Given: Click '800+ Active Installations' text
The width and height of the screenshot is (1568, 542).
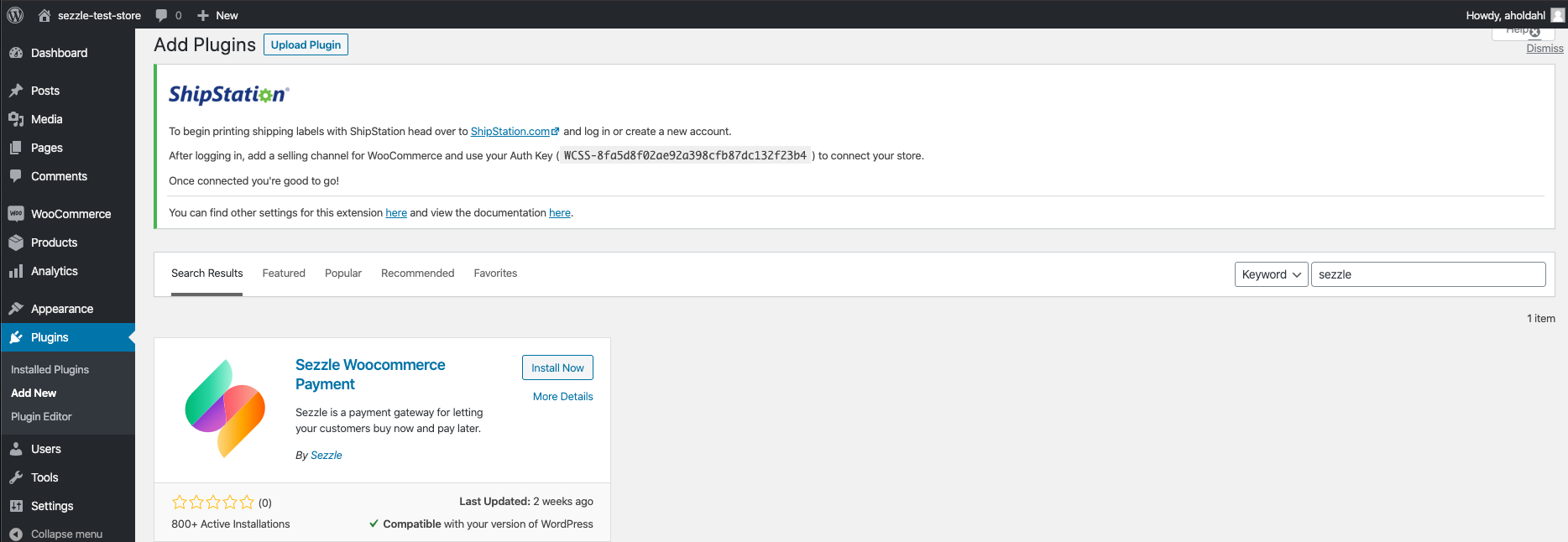Looking at the screenshot, I should [231, 524].
